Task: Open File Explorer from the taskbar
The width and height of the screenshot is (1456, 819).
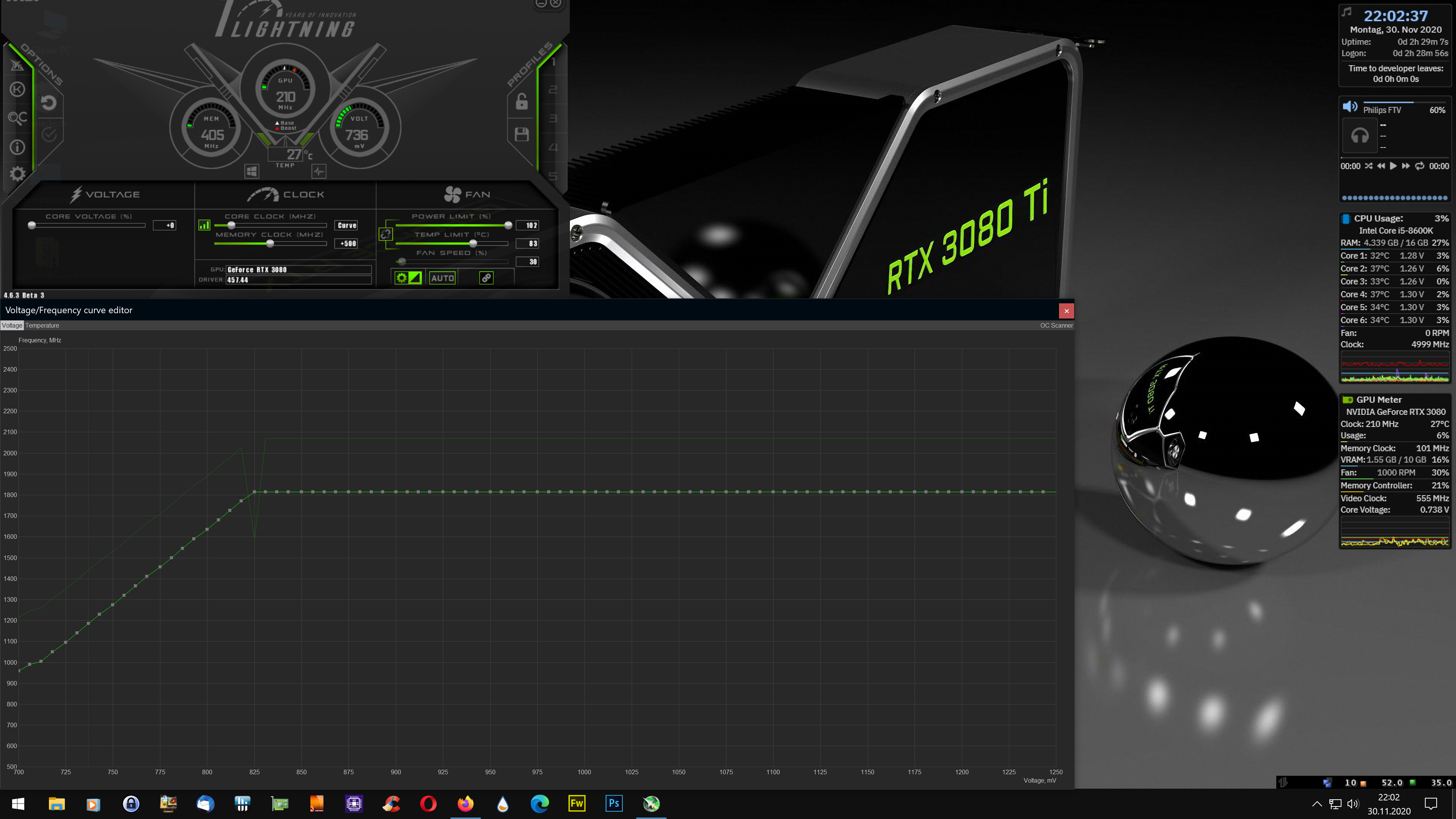Action: (56, 803)
